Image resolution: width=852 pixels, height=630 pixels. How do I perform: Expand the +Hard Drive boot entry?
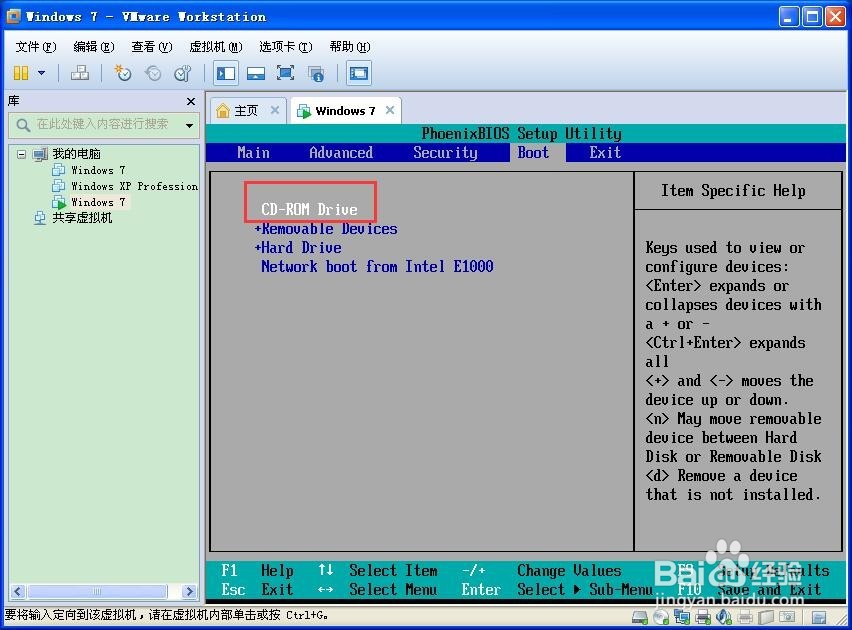(298, 248)
